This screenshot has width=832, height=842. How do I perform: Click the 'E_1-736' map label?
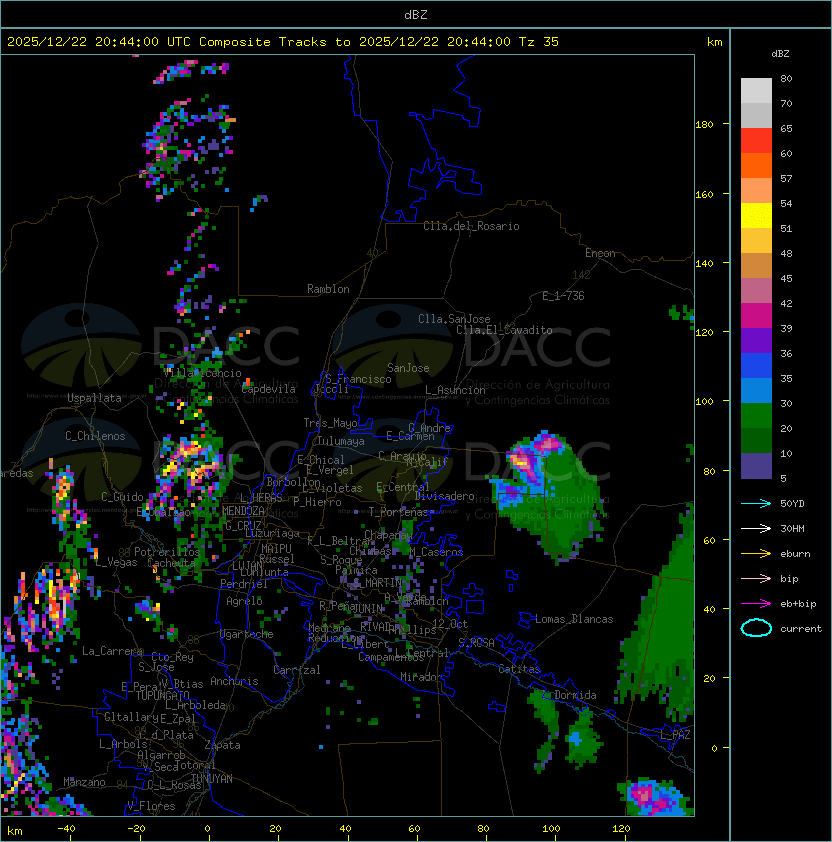(x=563, y=296)
